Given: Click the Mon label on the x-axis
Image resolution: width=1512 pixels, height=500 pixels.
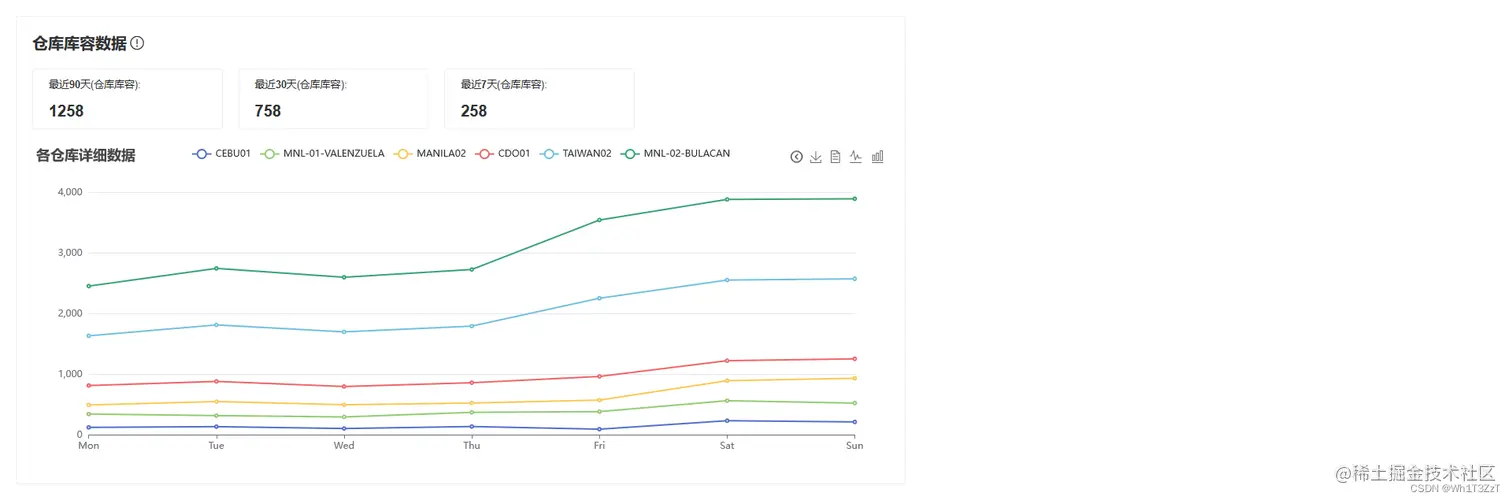Looking at the screenshot, I should tap(89, 446).
